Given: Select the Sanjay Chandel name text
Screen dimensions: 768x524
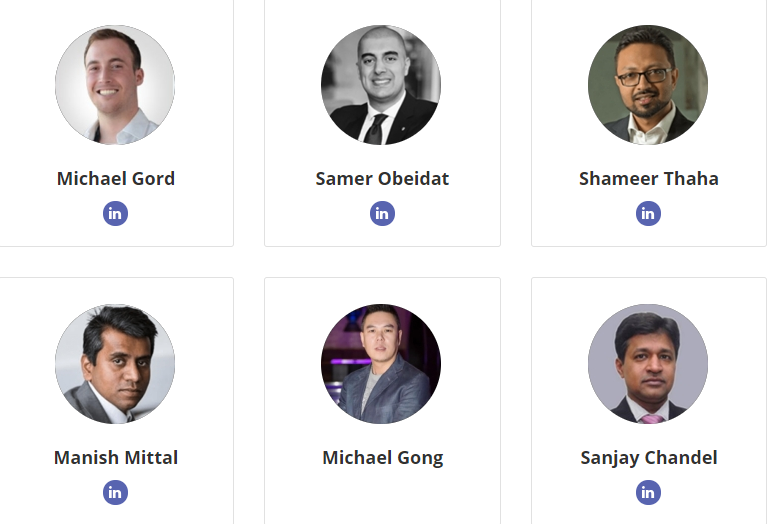Looking at the screenshot, I should point(648,458).
